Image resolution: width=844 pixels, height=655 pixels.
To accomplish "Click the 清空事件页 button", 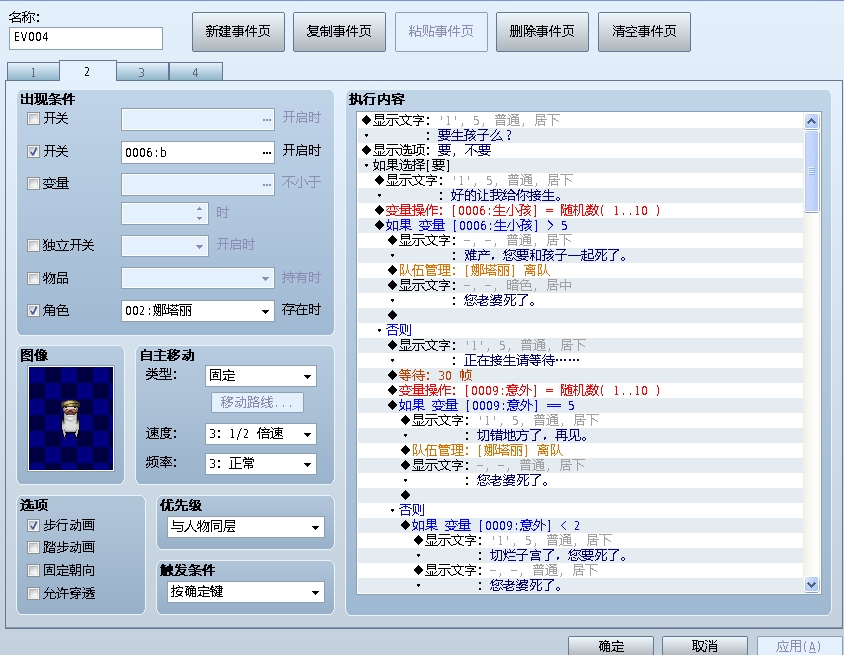I will pos(644,32).
